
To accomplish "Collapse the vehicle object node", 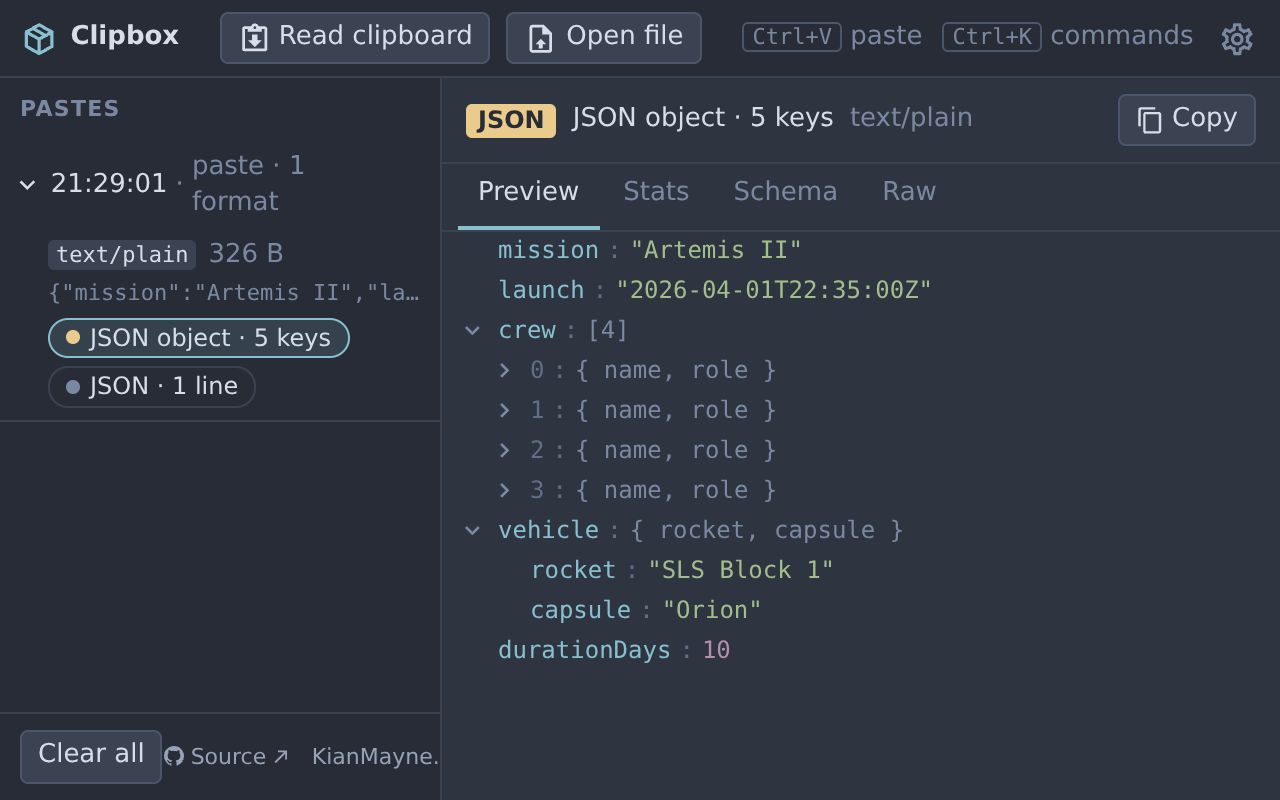I will pyautogui.click(x=473, y=530).
